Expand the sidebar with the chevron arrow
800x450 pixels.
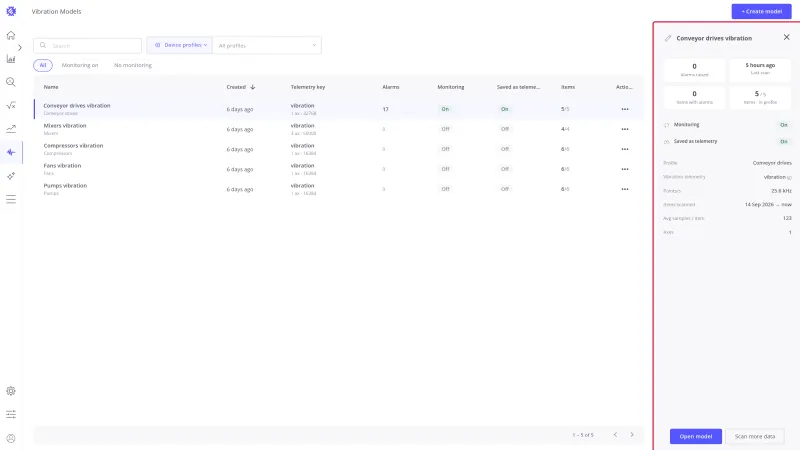20,47
